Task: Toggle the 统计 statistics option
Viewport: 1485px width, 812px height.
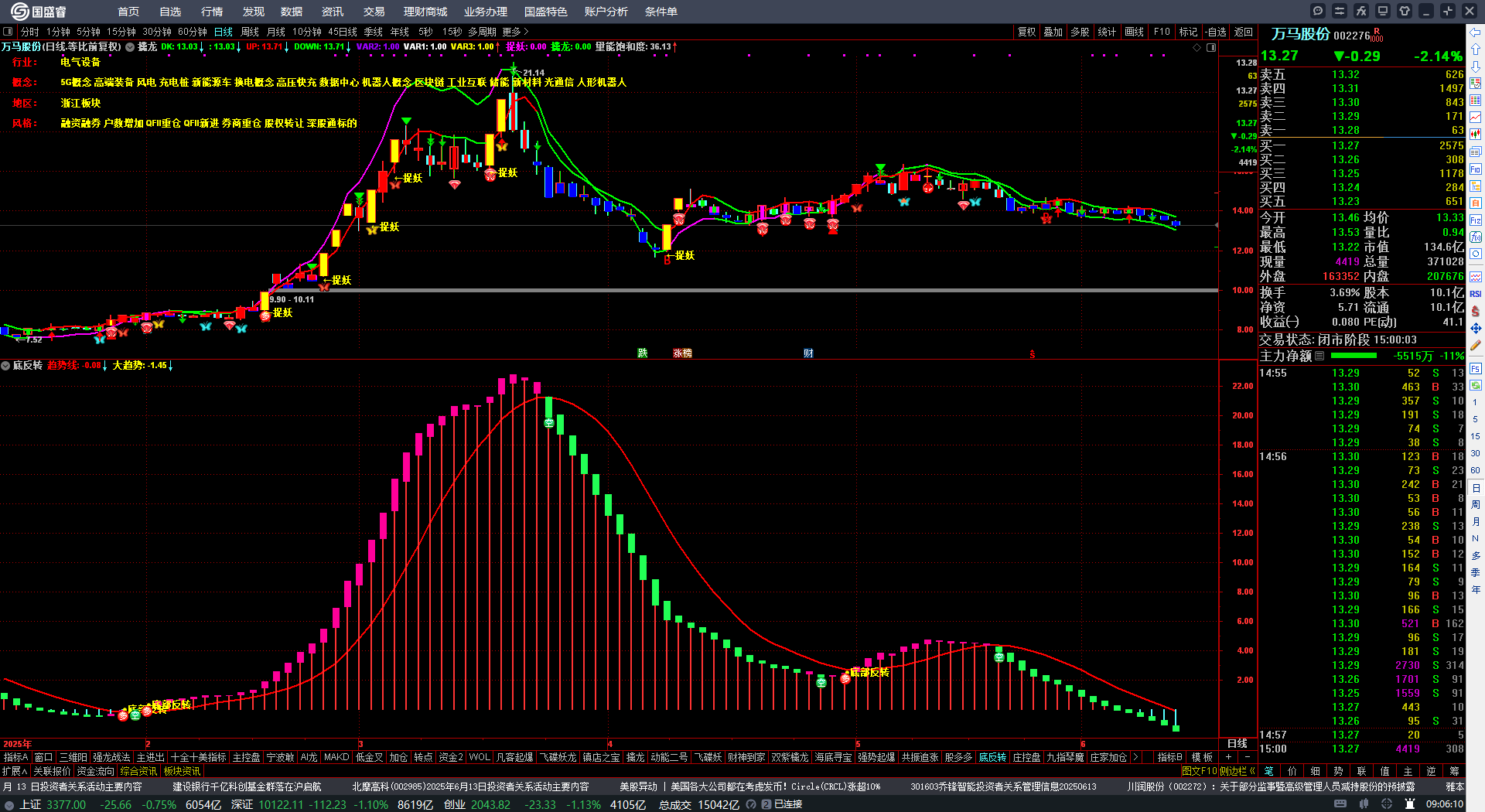Action: click(1107, 32)
